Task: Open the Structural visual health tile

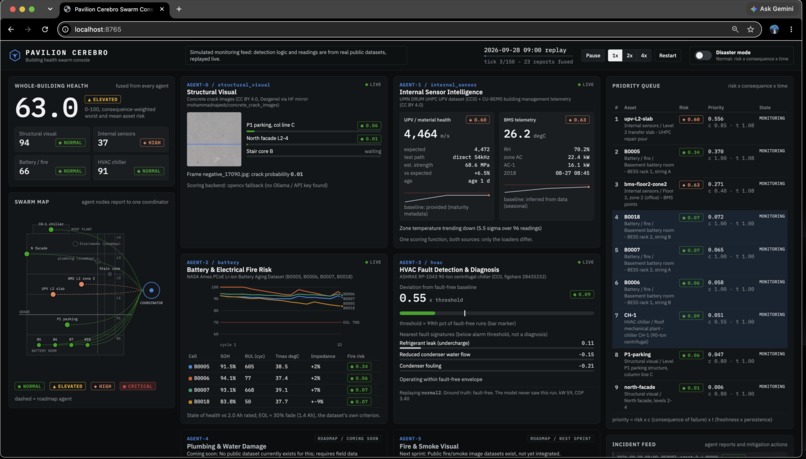Action: pyautogui.click(x=51, y=139)
